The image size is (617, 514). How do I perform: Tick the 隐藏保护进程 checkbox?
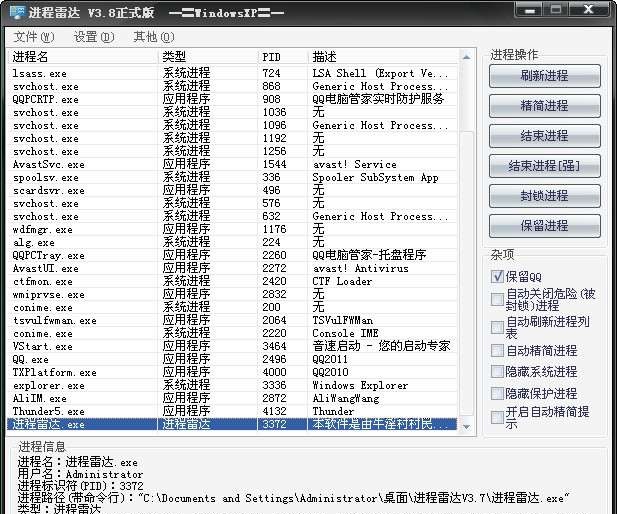pyautogui.click(x=497, y=393)
